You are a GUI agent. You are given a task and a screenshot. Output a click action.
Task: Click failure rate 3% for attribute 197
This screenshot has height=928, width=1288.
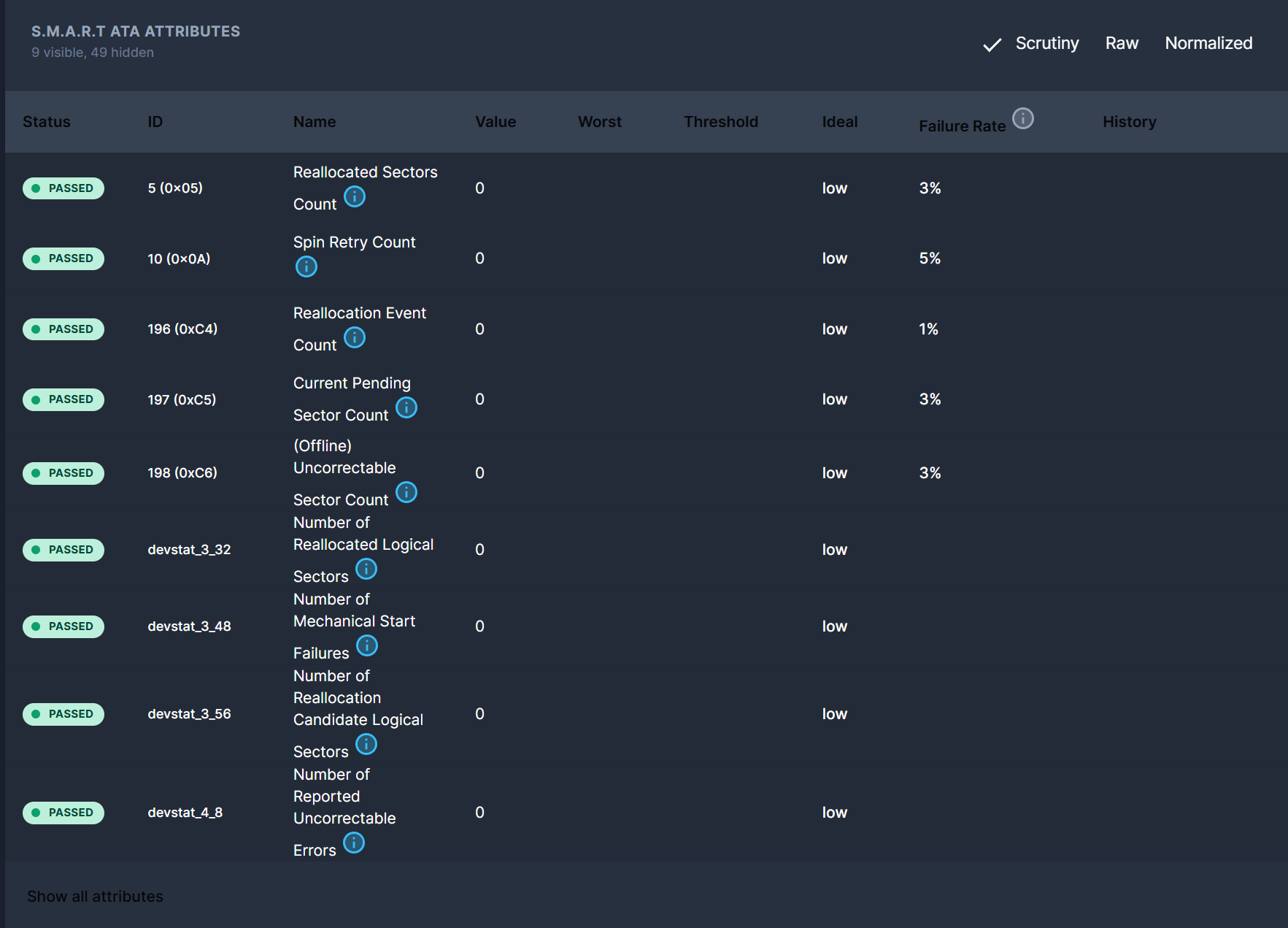[930, 399]
